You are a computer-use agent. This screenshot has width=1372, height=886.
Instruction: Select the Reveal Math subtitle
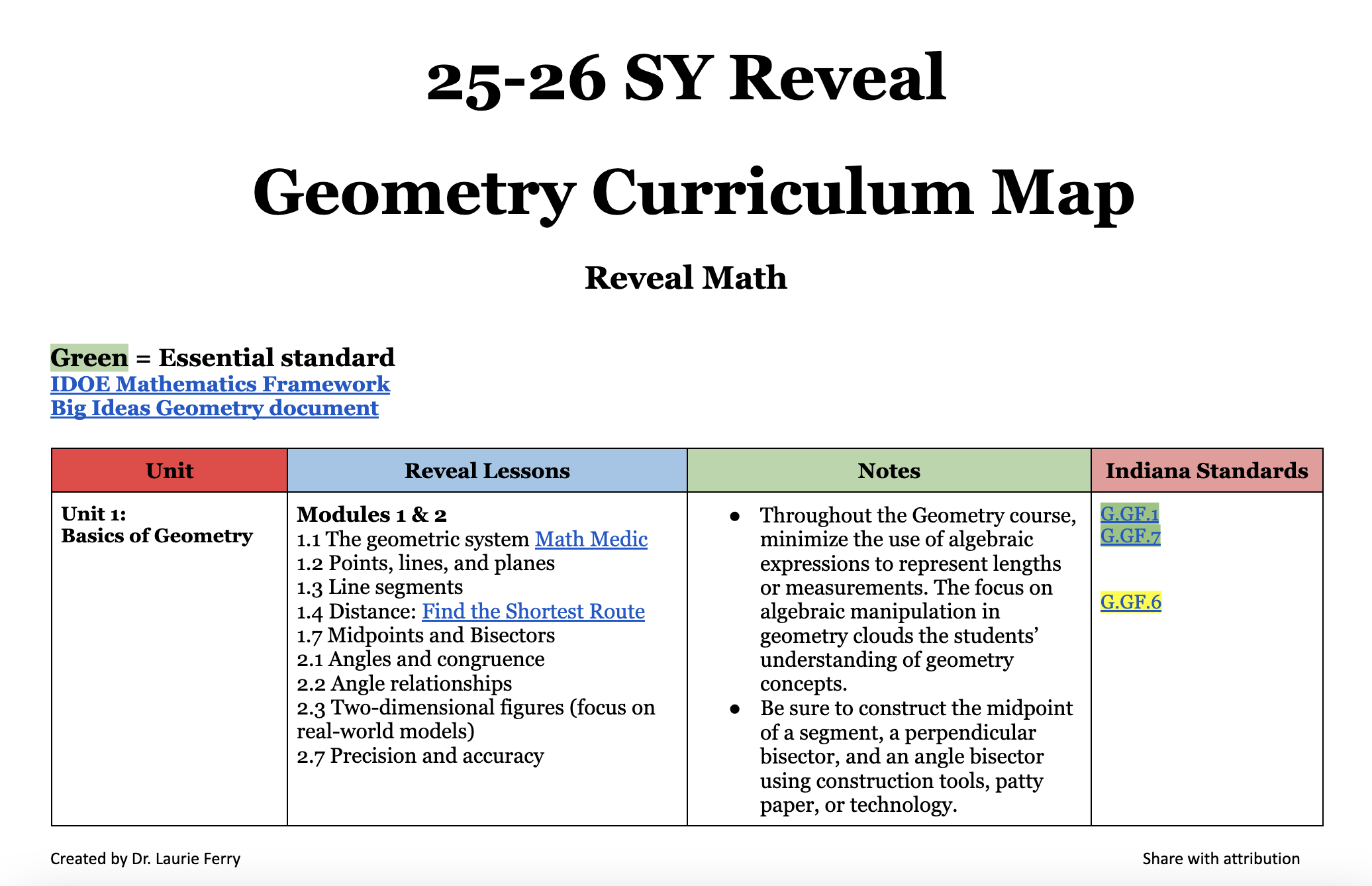tap(685, 279)
